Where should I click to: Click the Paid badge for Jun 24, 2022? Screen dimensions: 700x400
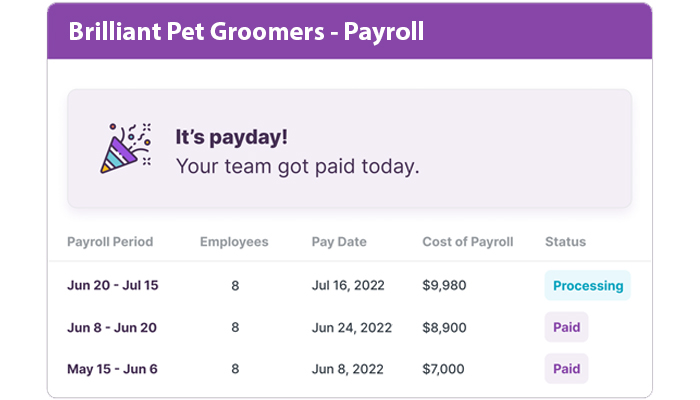point(566,327)
